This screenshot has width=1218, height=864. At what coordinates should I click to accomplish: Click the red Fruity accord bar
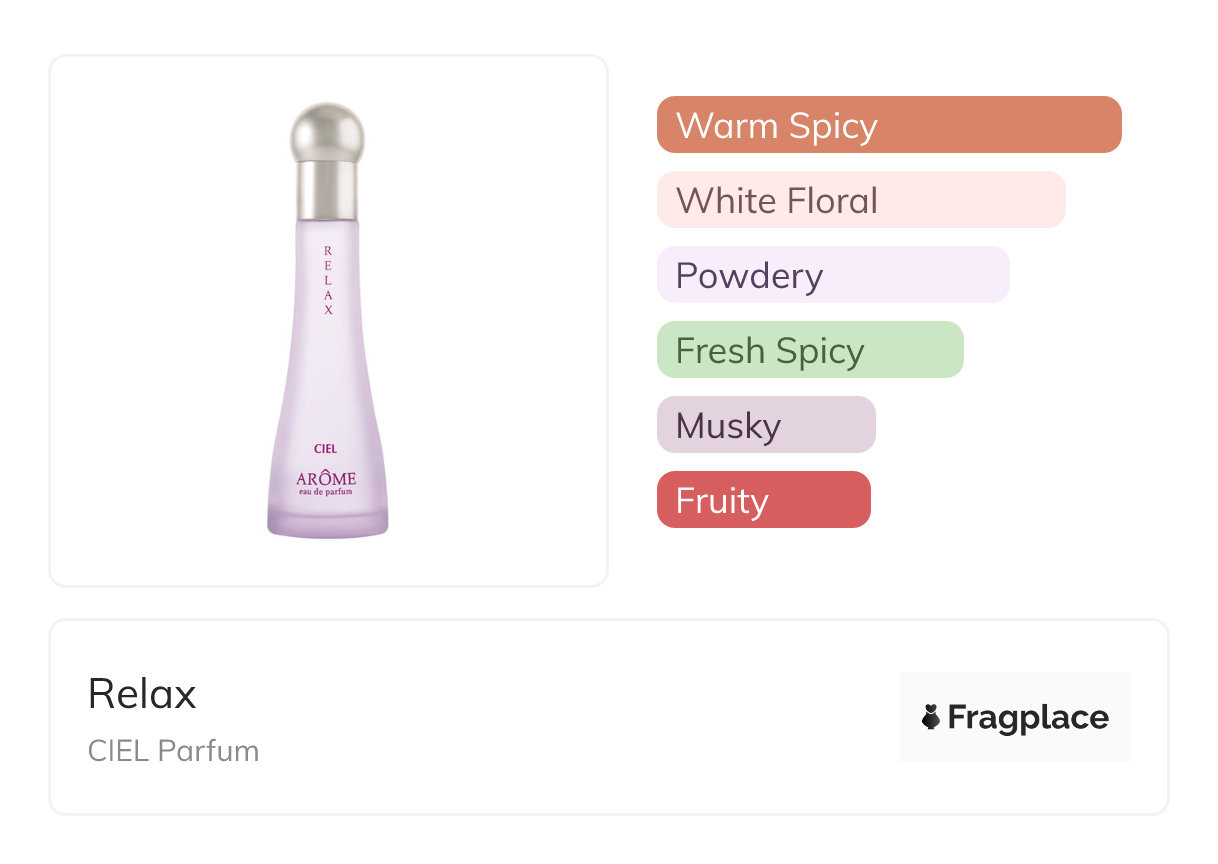763,500
